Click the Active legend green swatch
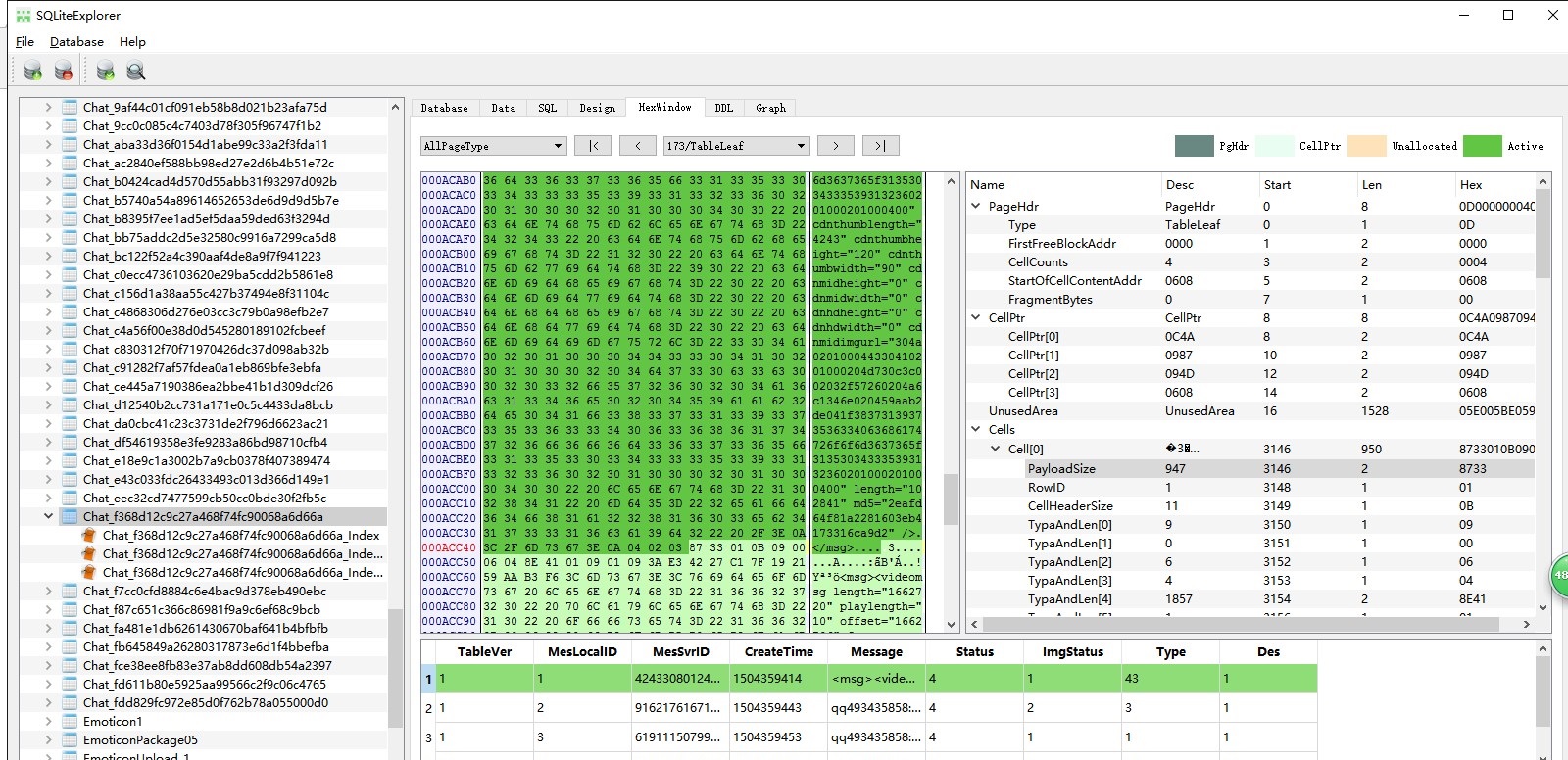Image resolution: width=1568 pixels, height=760 pixels. pos(1482,146)
